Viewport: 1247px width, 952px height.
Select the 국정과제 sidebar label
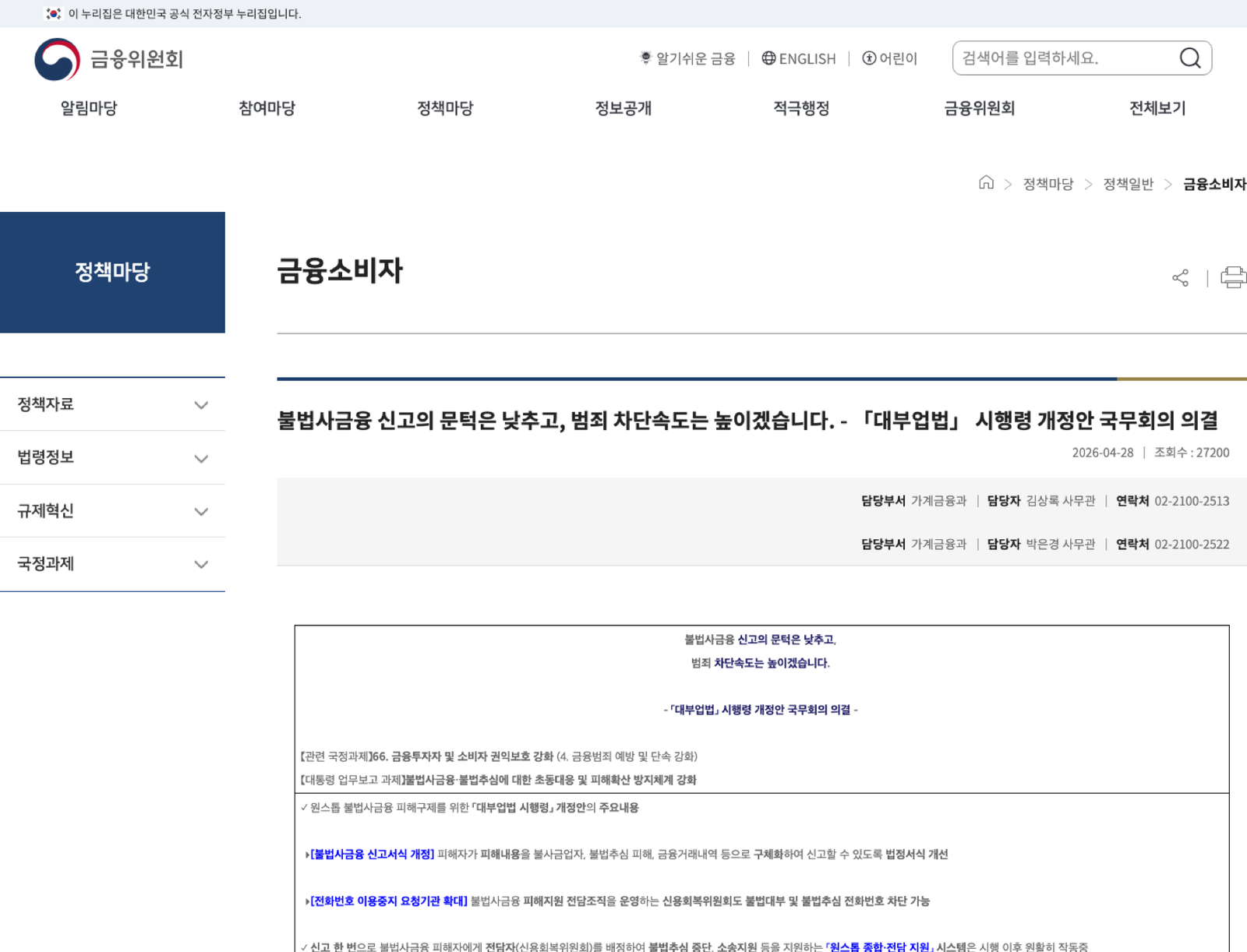45,564
